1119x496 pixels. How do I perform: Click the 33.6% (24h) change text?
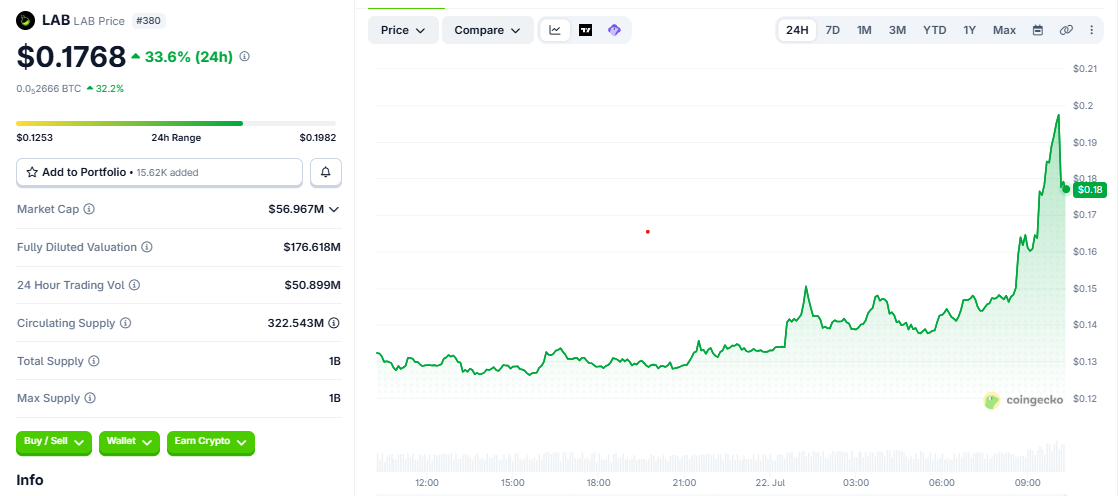point(188,56)
